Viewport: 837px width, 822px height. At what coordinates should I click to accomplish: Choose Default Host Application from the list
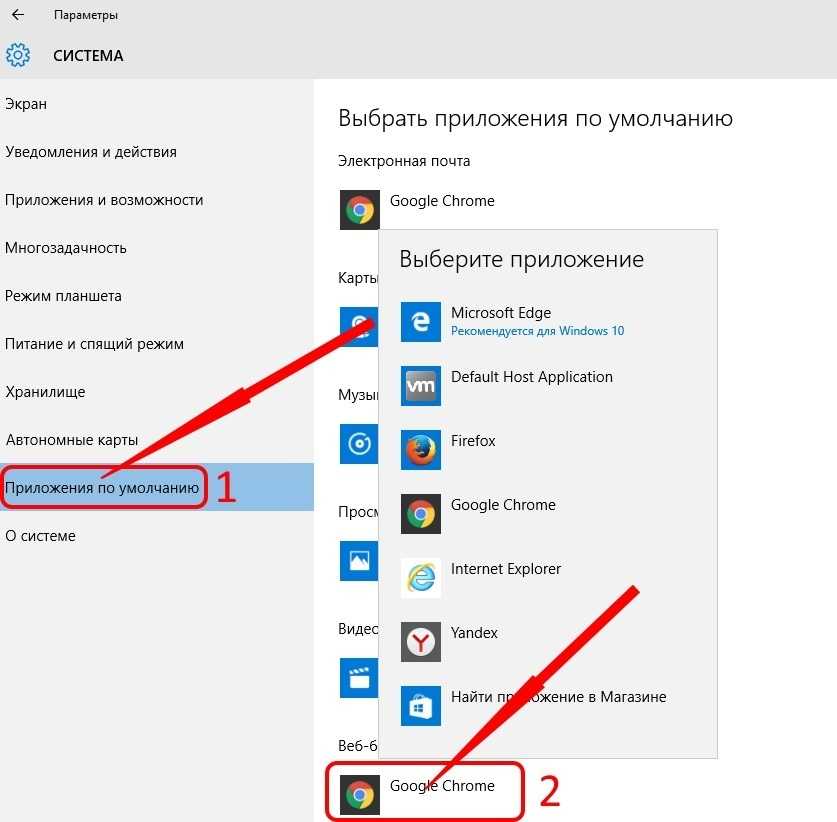[548, 386]
